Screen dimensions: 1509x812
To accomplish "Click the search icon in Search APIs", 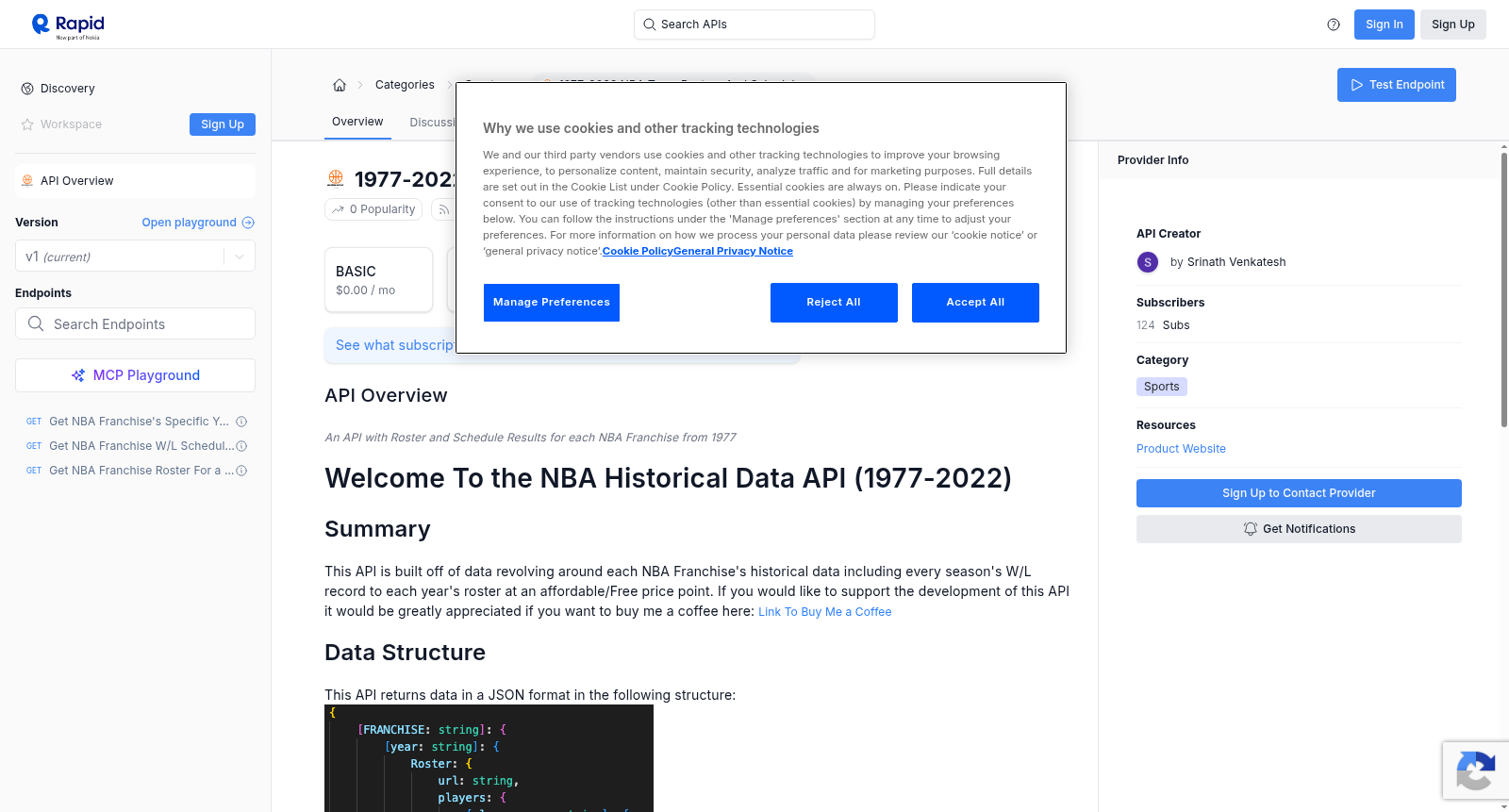I will 650,25.
